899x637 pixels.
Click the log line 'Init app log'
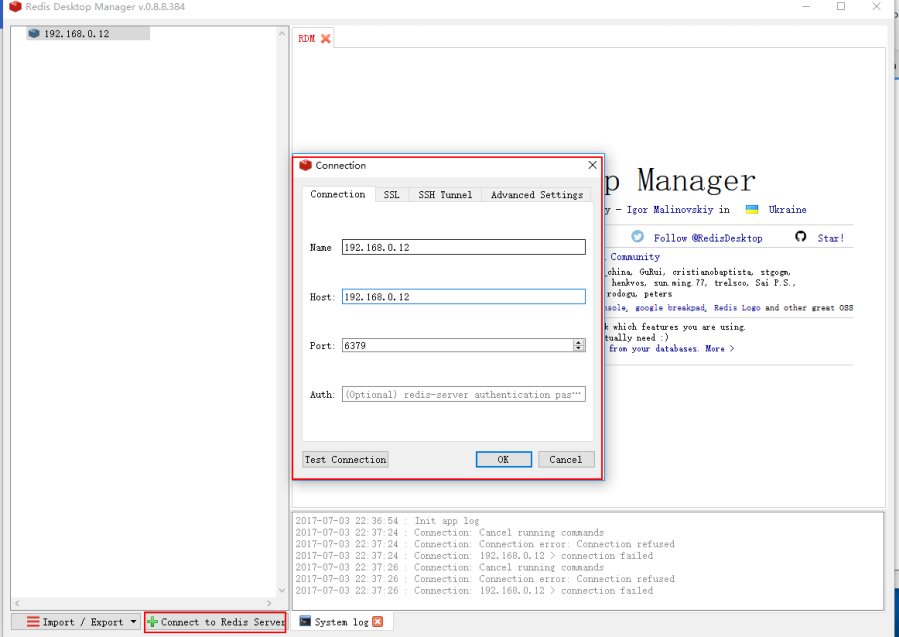[387, 521]
